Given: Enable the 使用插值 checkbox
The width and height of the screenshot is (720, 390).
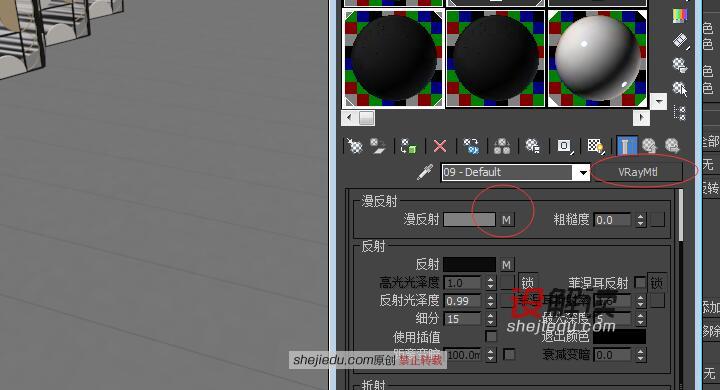Looking at the screenshot, I should click(490, 336).
